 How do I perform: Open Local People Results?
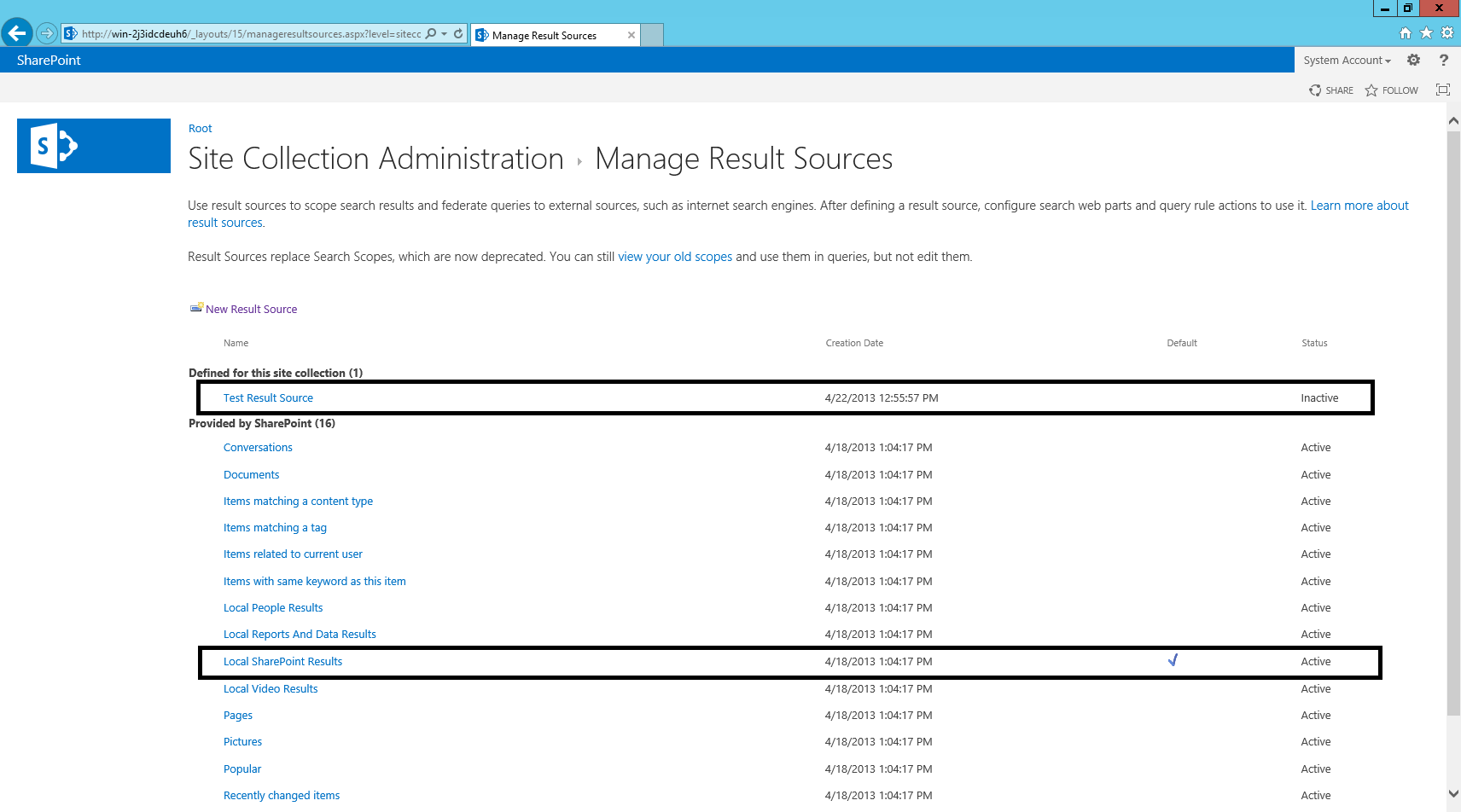(x=273, y=607)
